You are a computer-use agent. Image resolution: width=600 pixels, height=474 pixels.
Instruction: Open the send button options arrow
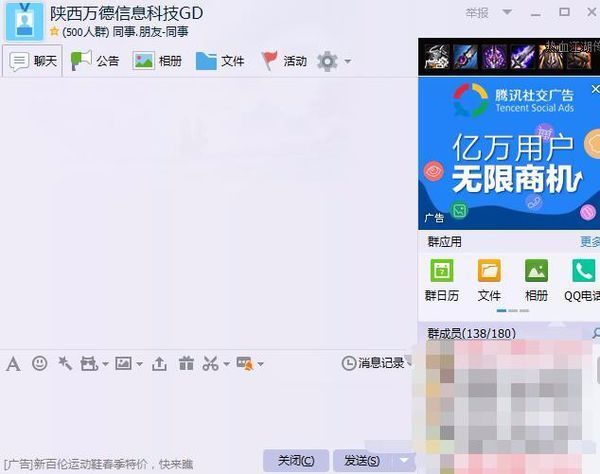(404, 460)
